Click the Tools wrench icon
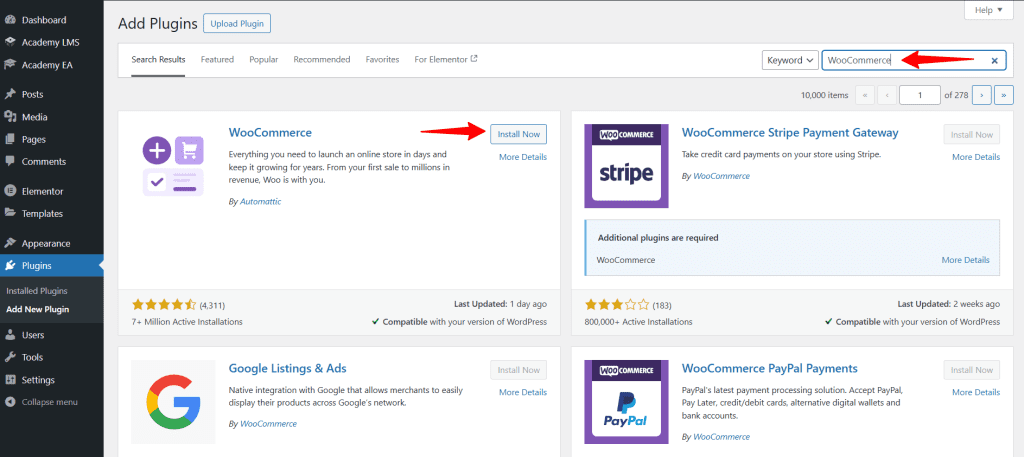The width and height of the screenshot is (1024, 457). click(x=10, y=357)
